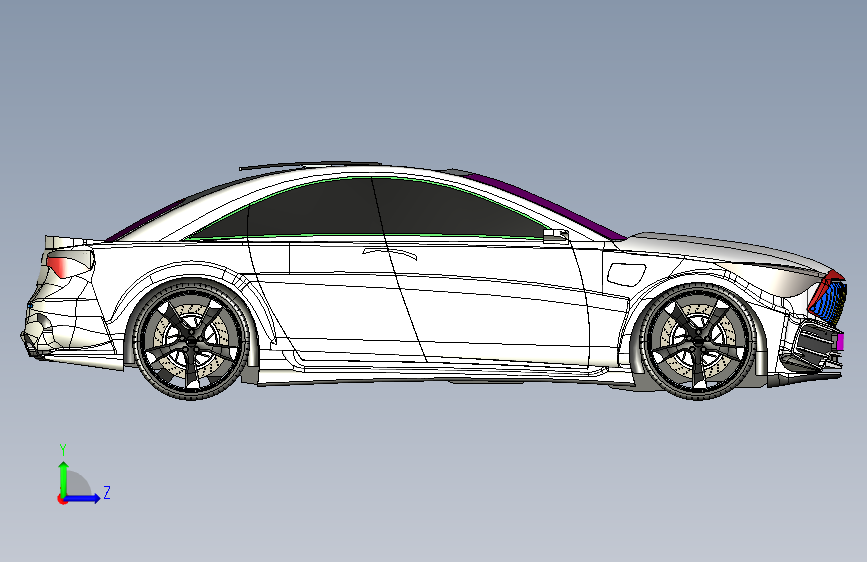The height and width of the screenshot is (562, 867).
Task: Select the red origin ball of the triad
Action: 62,499
